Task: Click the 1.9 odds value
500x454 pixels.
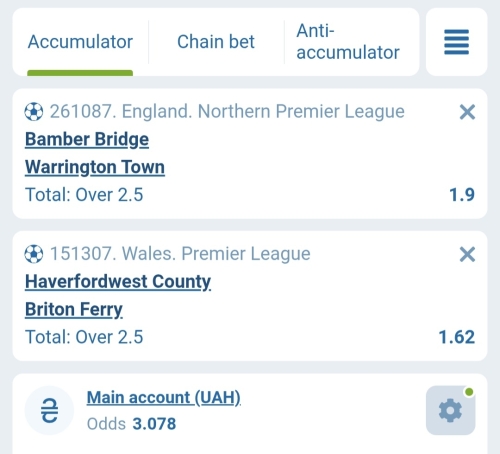Action: [x=462, y=195]
